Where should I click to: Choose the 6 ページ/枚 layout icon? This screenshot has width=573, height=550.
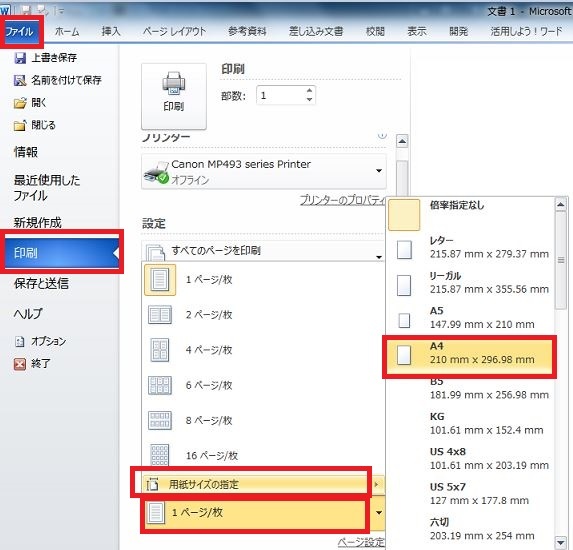(x=160, y=385)
